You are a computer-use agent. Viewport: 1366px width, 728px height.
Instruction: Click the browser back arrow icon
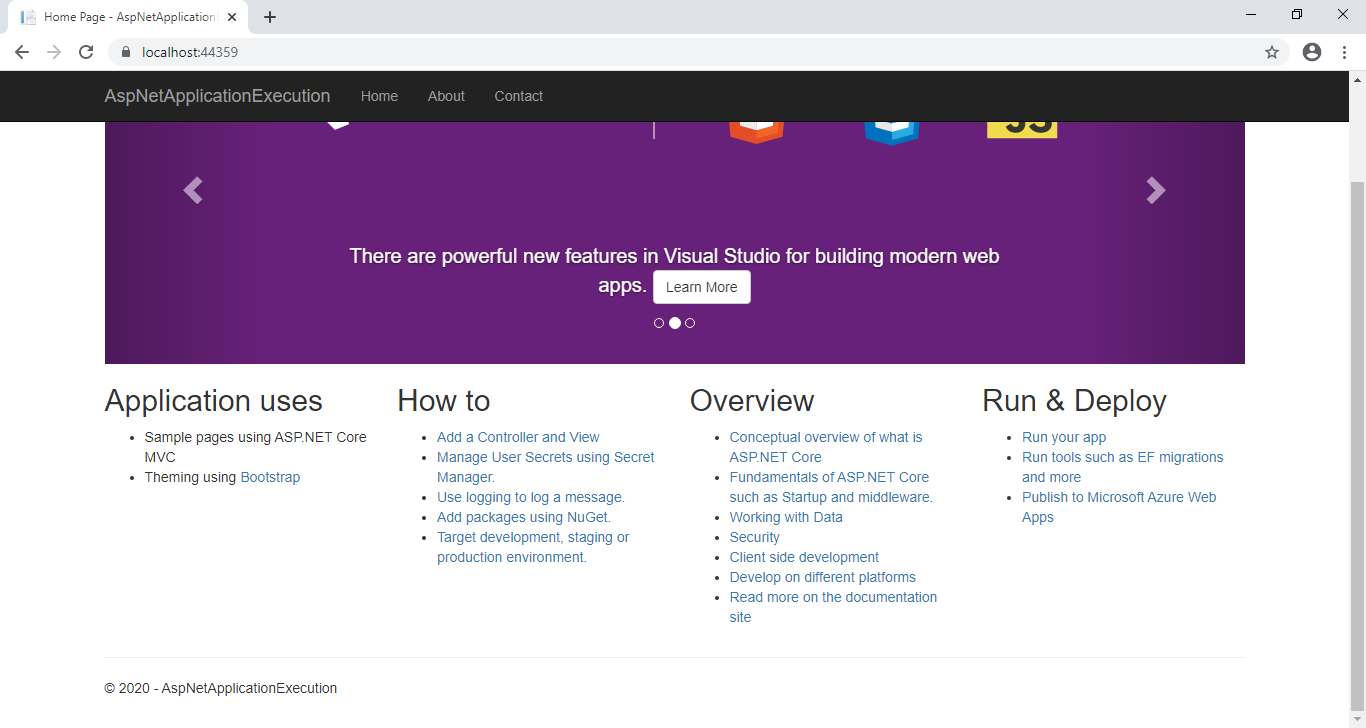coord(22,51)
